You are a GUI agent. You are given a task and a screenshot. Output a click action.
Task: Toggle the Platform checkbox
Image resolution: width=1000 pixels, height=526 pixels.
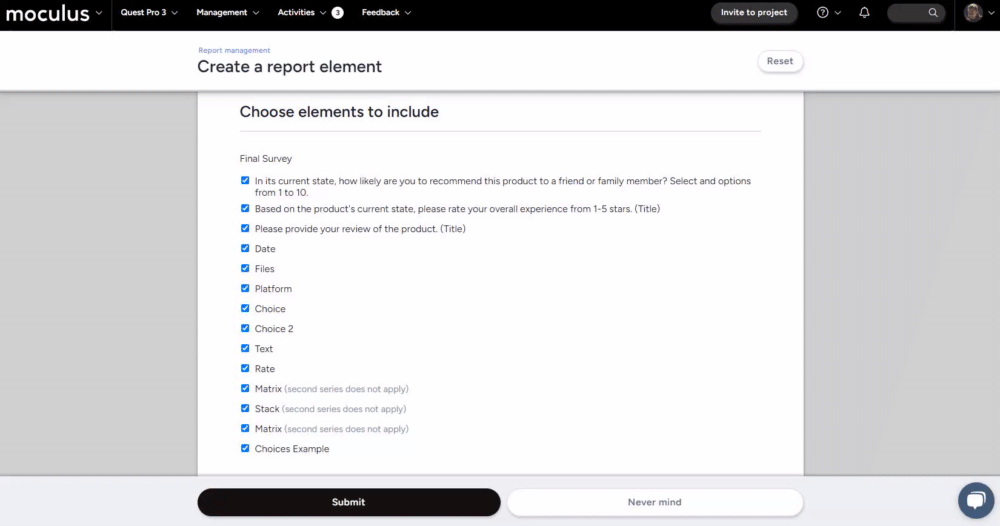(x=245, y=288)
